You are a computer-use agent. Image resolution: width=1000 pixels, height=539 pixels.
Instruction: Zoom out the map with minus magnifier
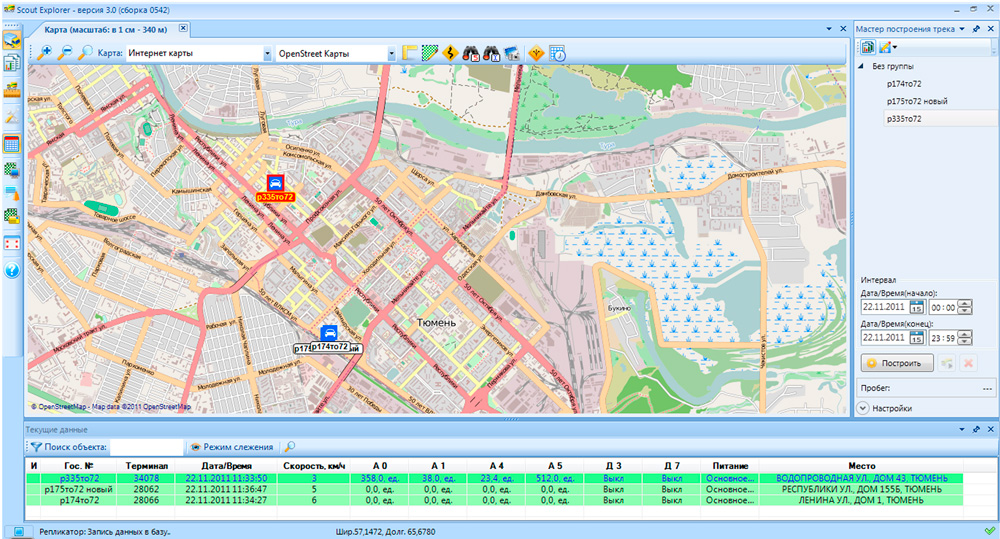64,54
